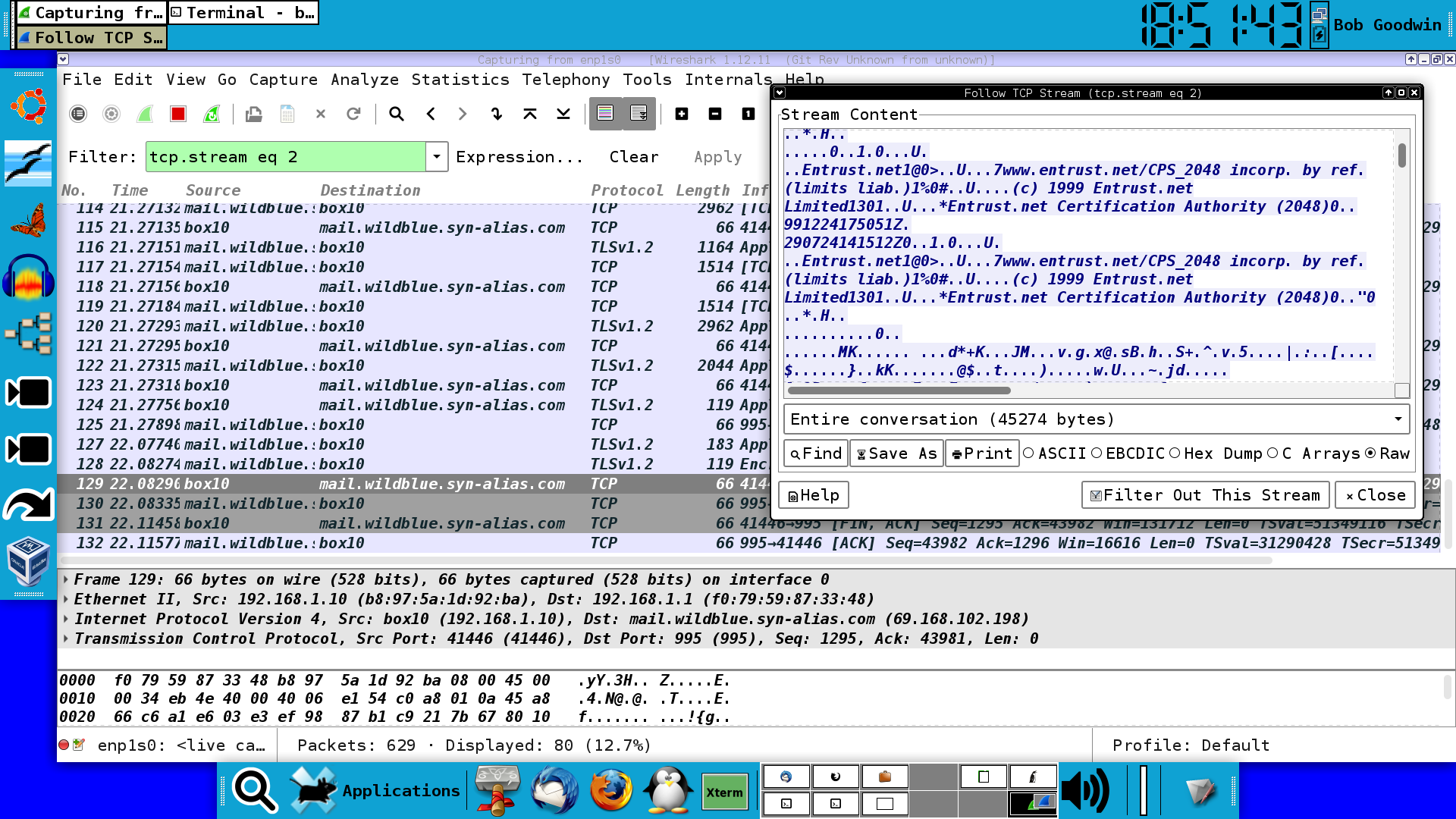Viewport: 1456px width, 819px height.
Task: Open Follow TCP Stream window menu arrow
Action: coord(780,93)
